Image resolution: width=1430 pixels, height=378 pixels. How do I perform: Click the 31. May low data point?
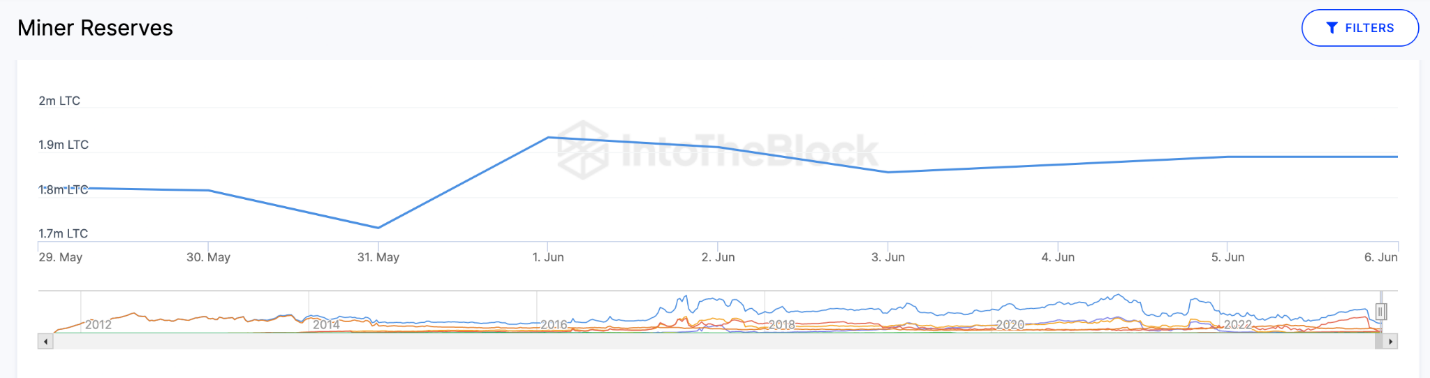(378, 228)
